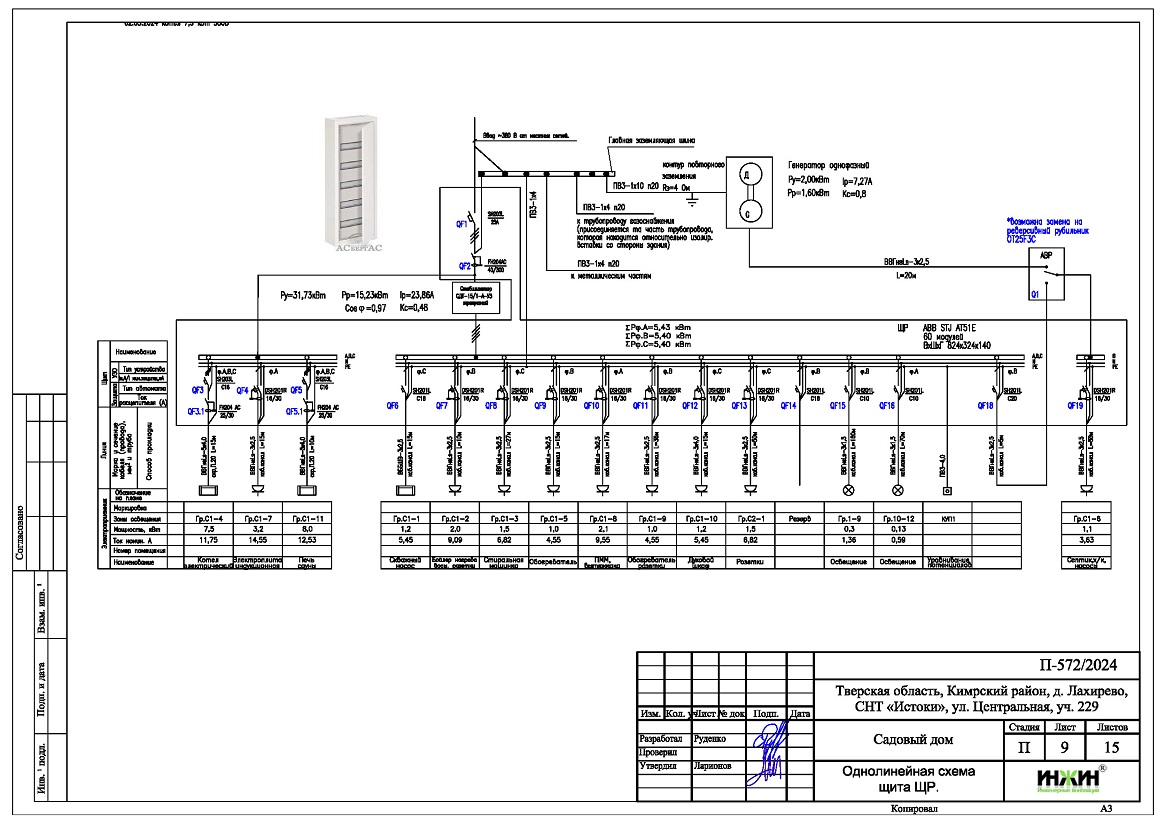
Task: Select the QF19 breaker label
Action: click(x=1075, y=406)
